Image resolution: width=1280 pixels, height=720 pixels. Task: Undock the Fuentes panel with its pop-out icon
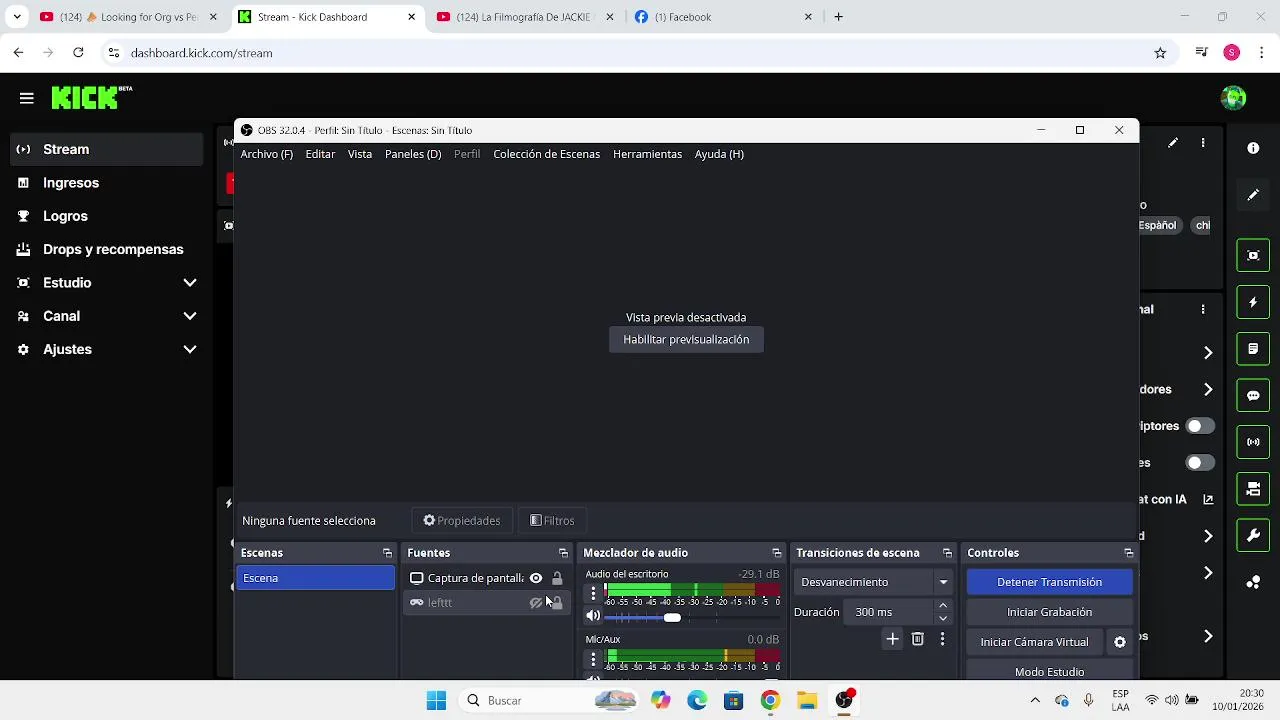563,553
